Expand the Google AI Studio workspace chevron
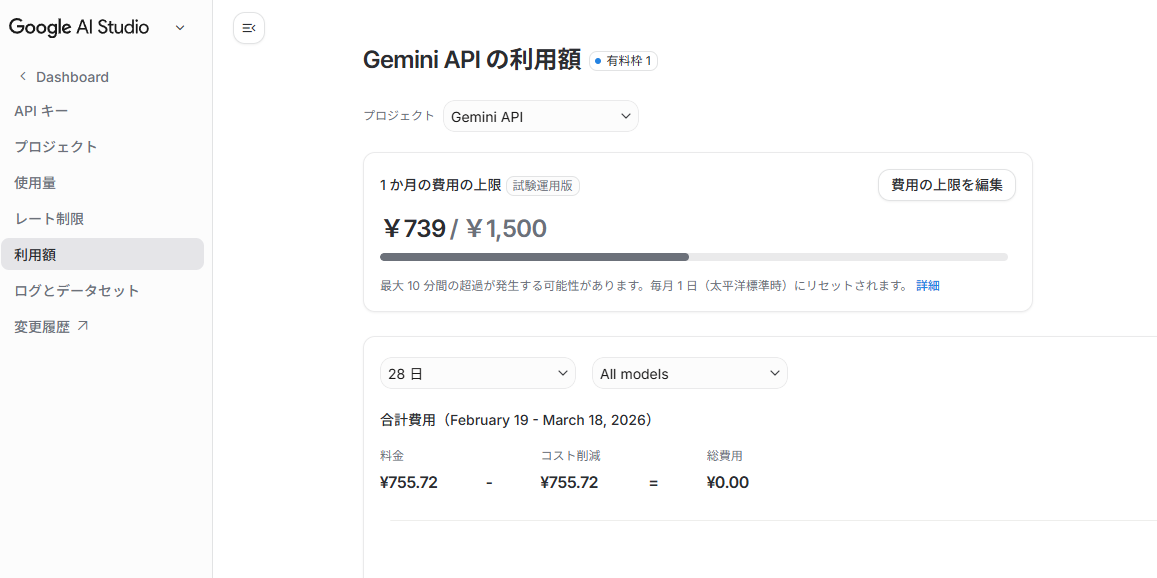Screen dimensions: 1157x578 pos(178,28)
